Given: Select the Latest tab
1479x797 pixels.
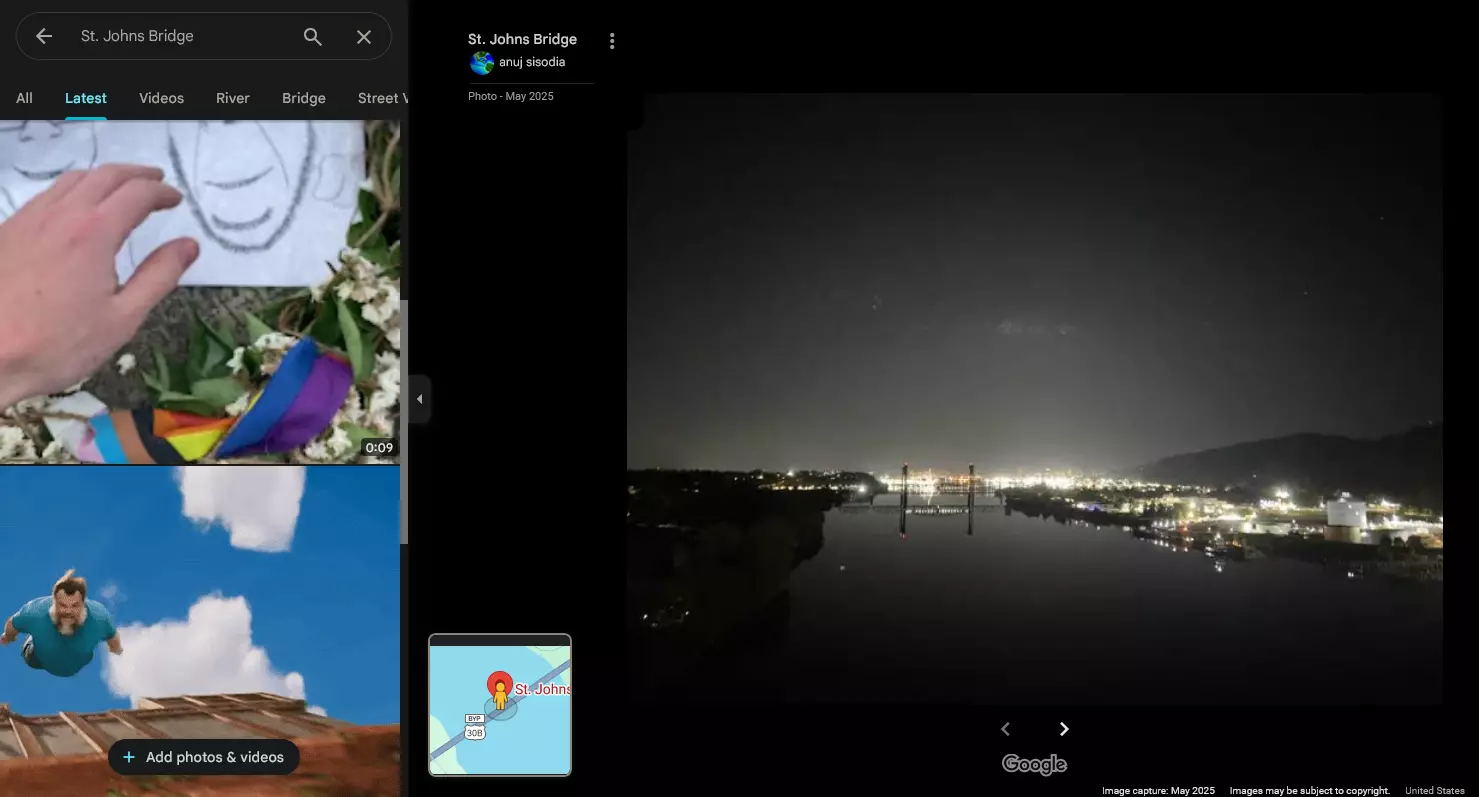Looking at the screenshot, I should tap(86, 98).
